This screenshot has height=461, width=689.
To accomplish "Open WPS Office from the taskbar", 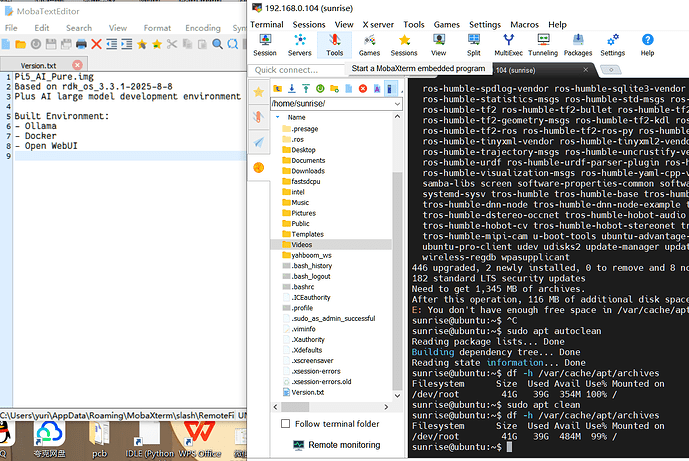I will click(x=199, y=440).
